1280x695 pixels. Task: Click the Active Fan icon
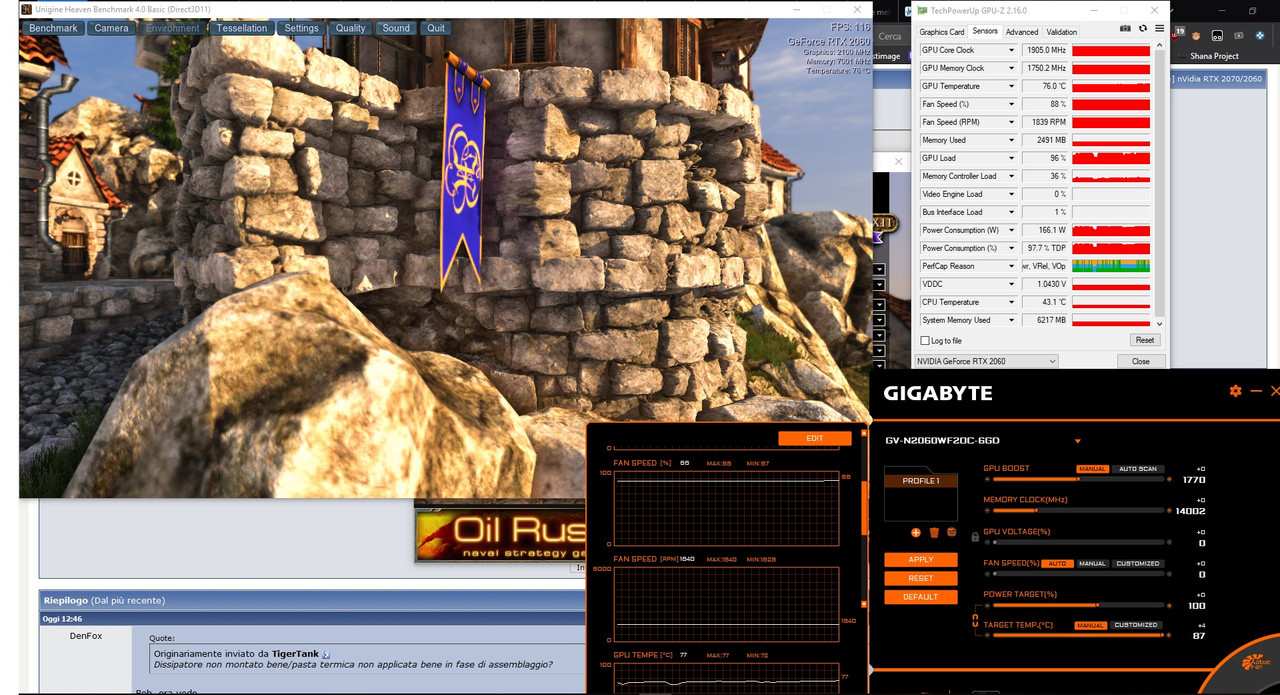coord(1257,663)
